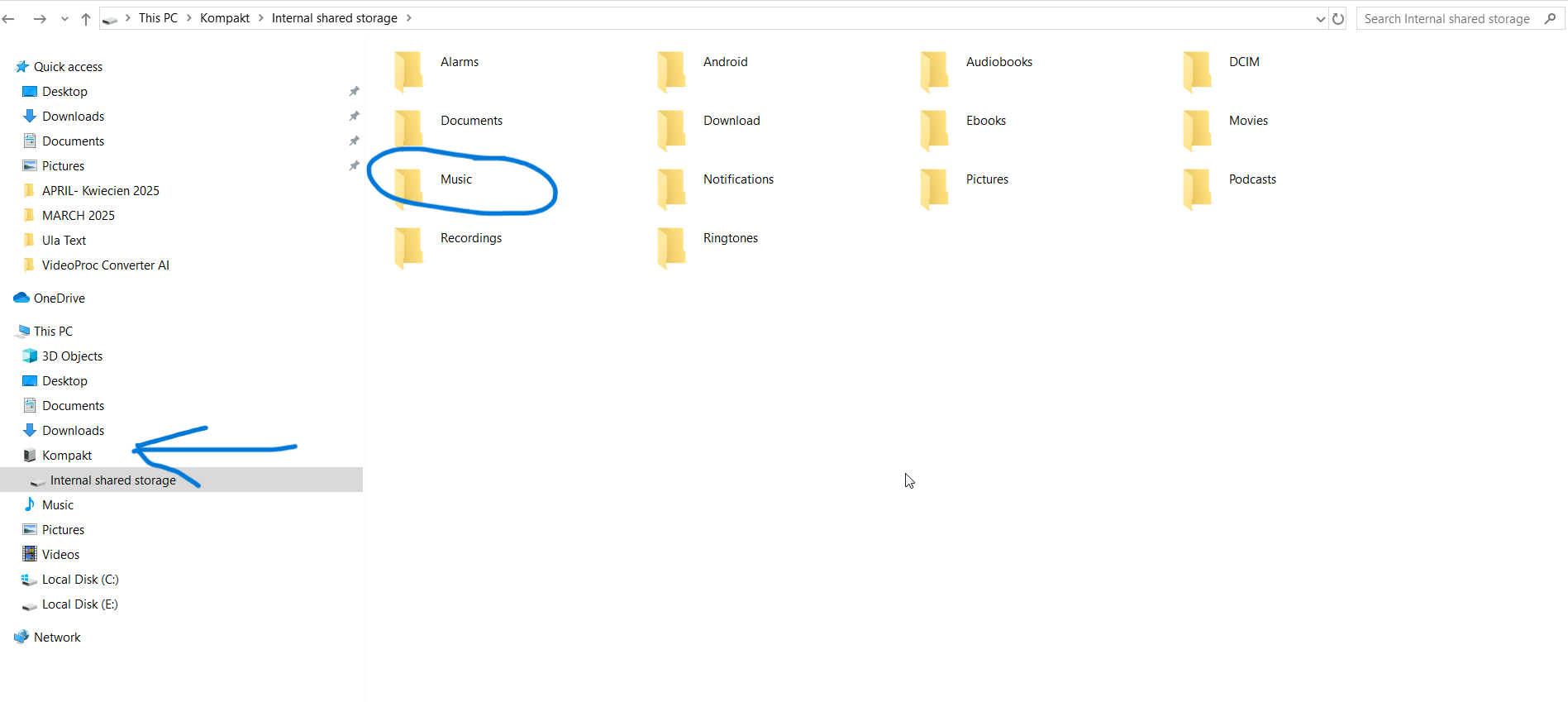Click the Videos filmstrip icon in sidebar

coord(30,554)
